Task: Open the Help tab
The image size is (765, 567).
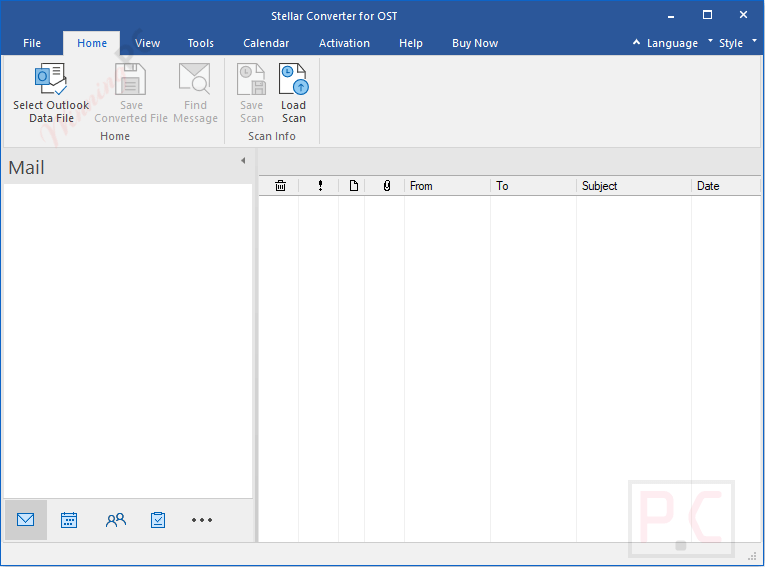Action: pos(411,43)
